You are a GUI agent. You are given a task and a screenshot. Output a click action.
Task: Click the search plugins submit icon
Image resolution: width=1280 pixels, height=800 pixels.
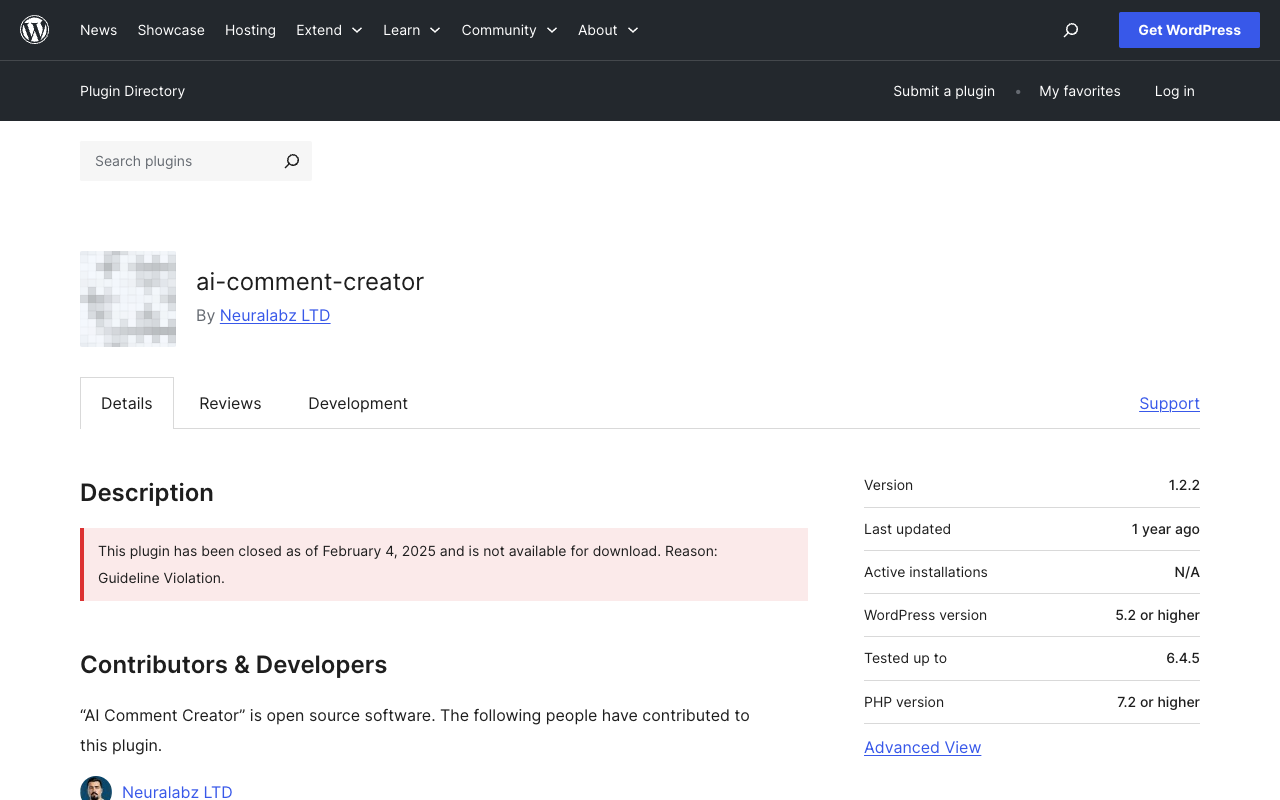[x=291, y=161]
